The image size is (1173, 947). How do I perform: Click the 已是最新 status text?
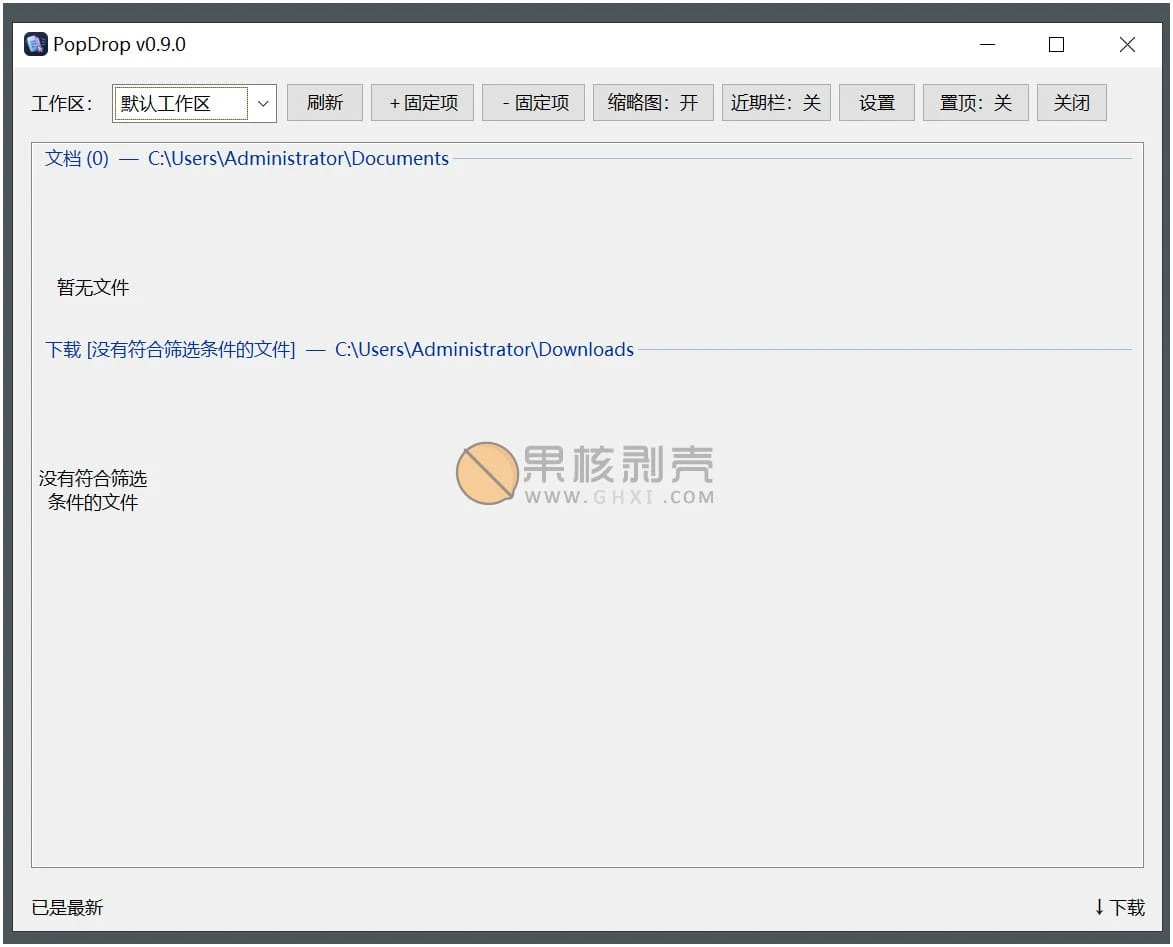click(x=67, y=907)
